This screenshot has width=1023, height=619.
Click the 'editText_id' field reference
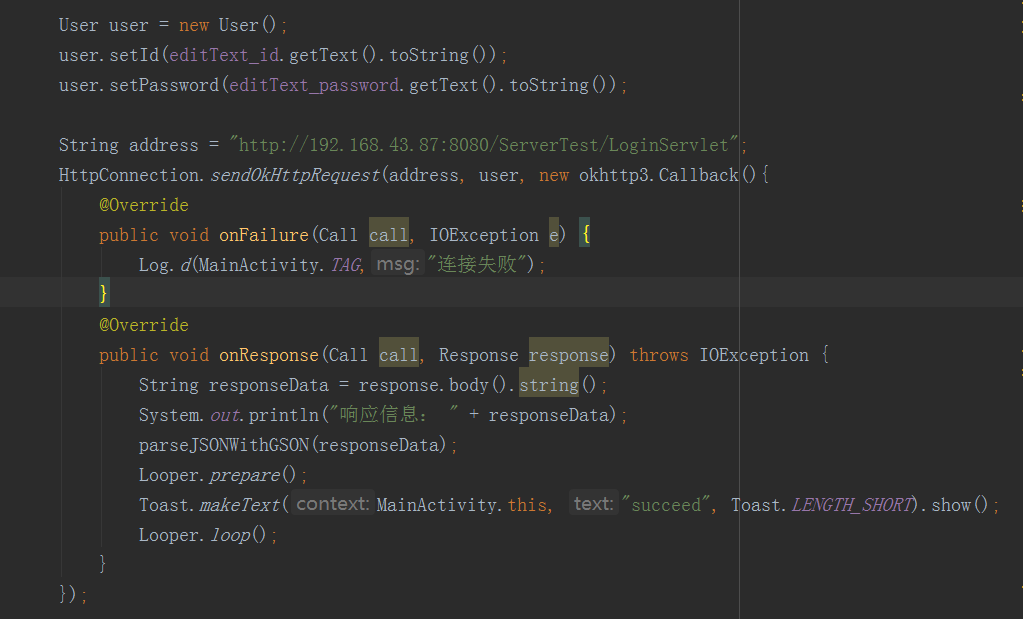[224, 55]
